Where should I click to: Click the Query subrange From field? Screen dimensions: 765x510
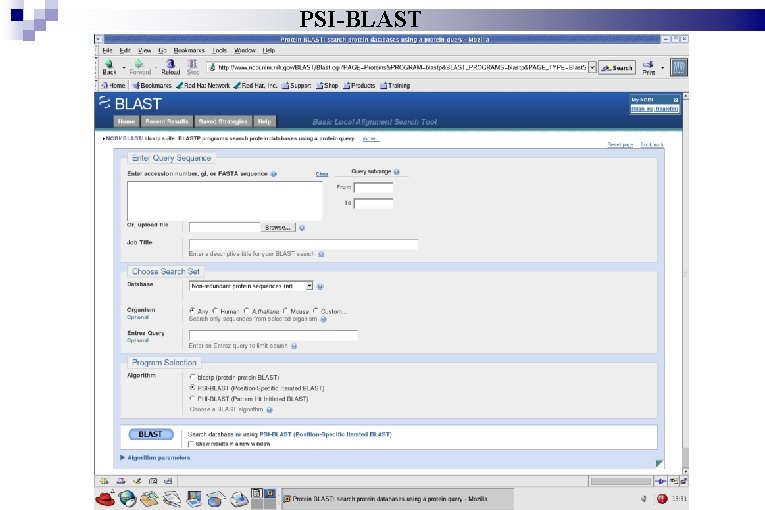(x=373, y=187)
